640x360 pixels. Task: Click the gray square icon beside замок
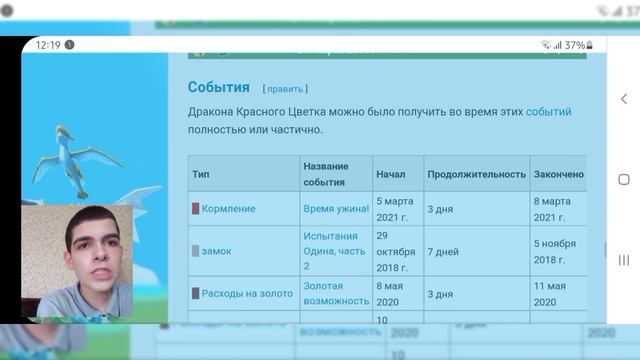coord(196,251)
